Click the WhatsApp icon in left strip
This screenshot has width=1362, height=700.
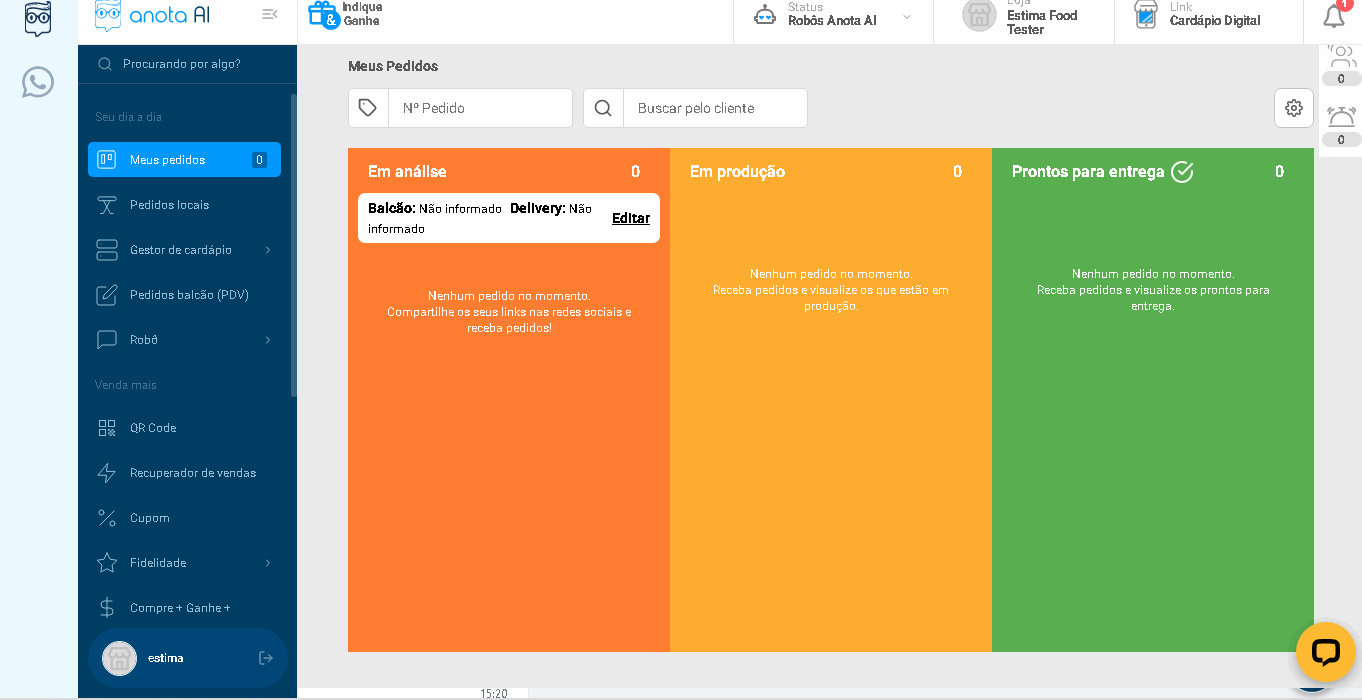38,82
